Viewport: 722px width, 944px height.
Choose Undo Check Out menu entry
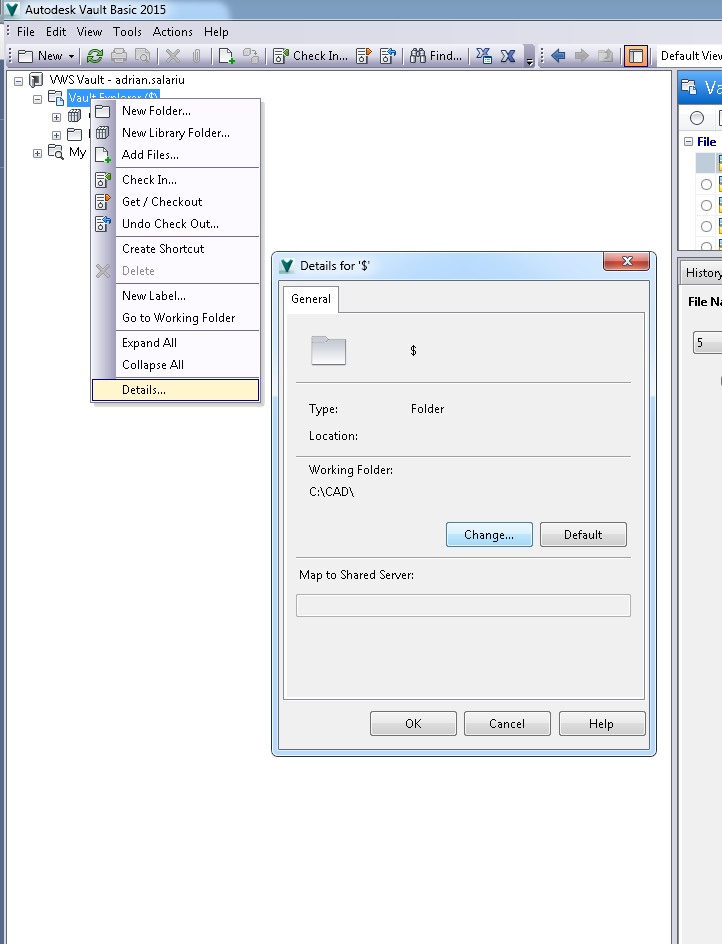click(176, 224)
